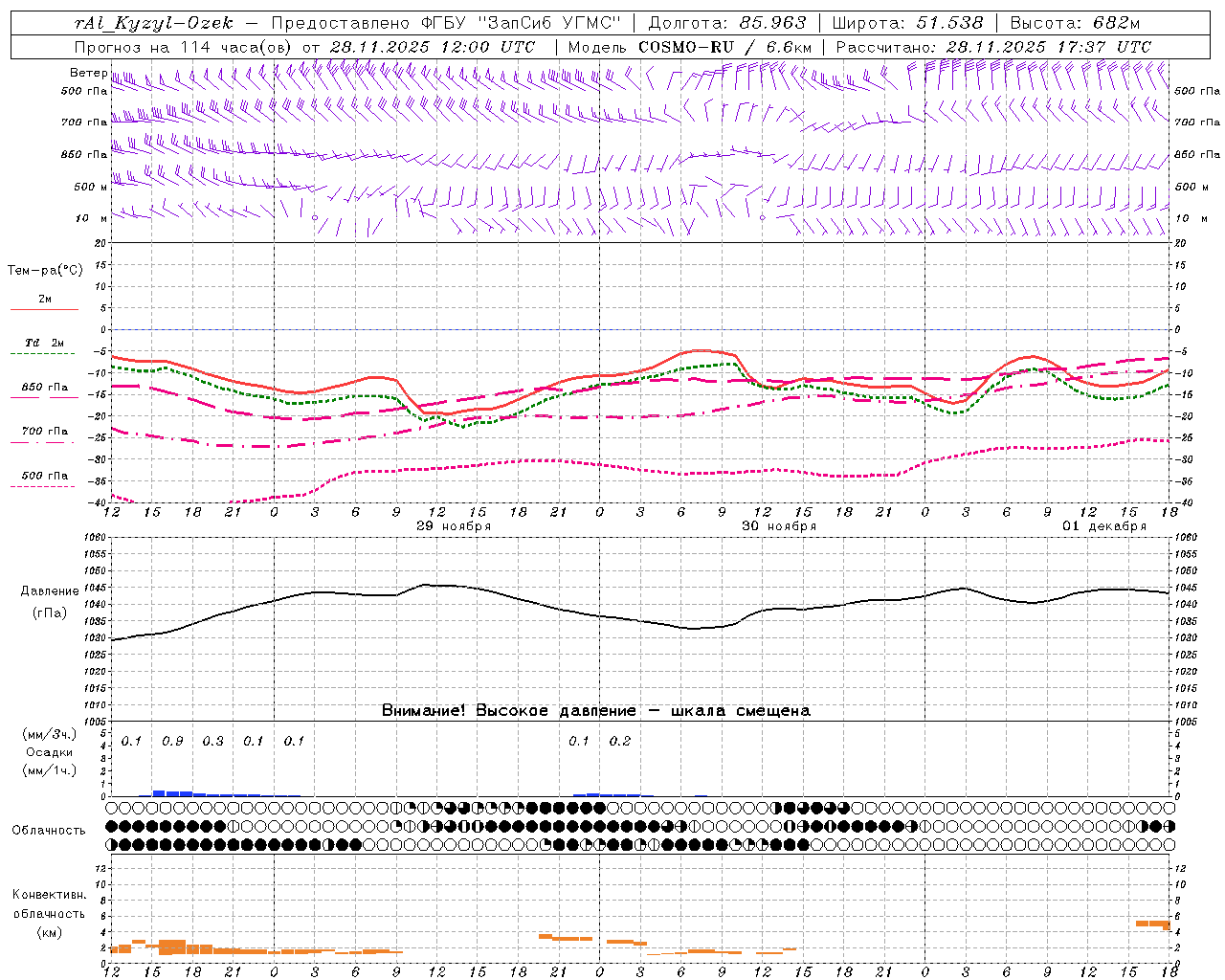1225x980 pixels.
Task: Click the 500 гПа temperature legend dashed line
Action: tap(44, 486)
